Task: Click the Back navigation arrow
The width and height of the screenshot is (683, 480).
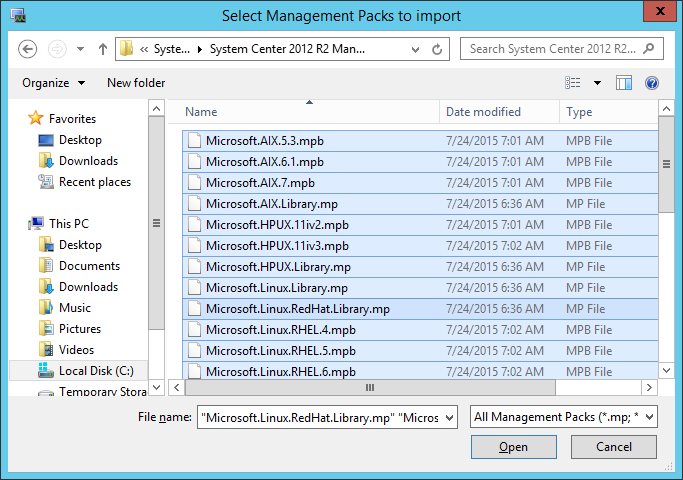Action: [x=27, y=49]
